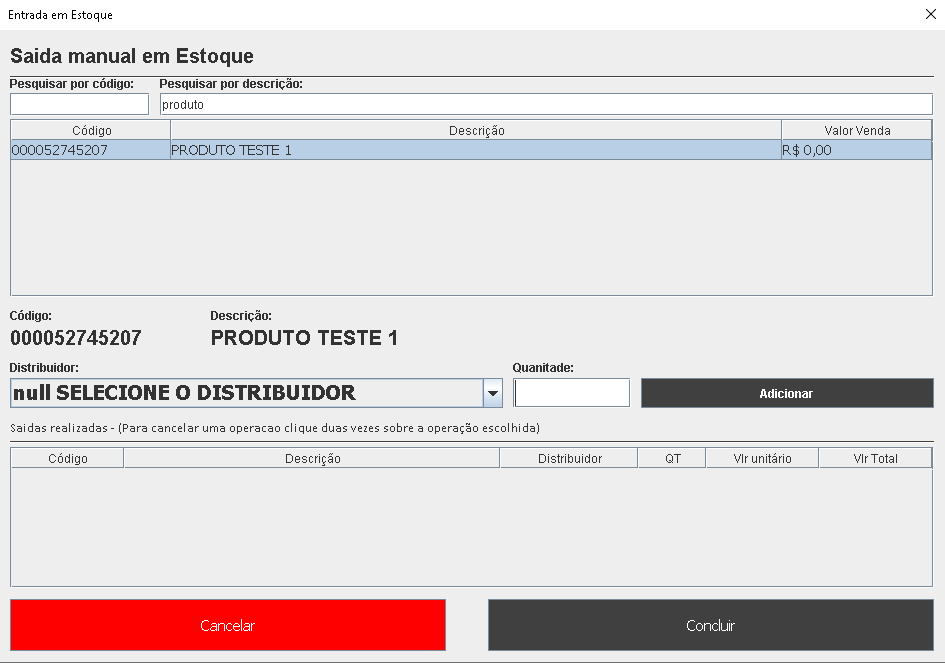This screenshot has width=945, height=664.
Task: Close the Entrada em Estoque window
Action: coord(929,14)
